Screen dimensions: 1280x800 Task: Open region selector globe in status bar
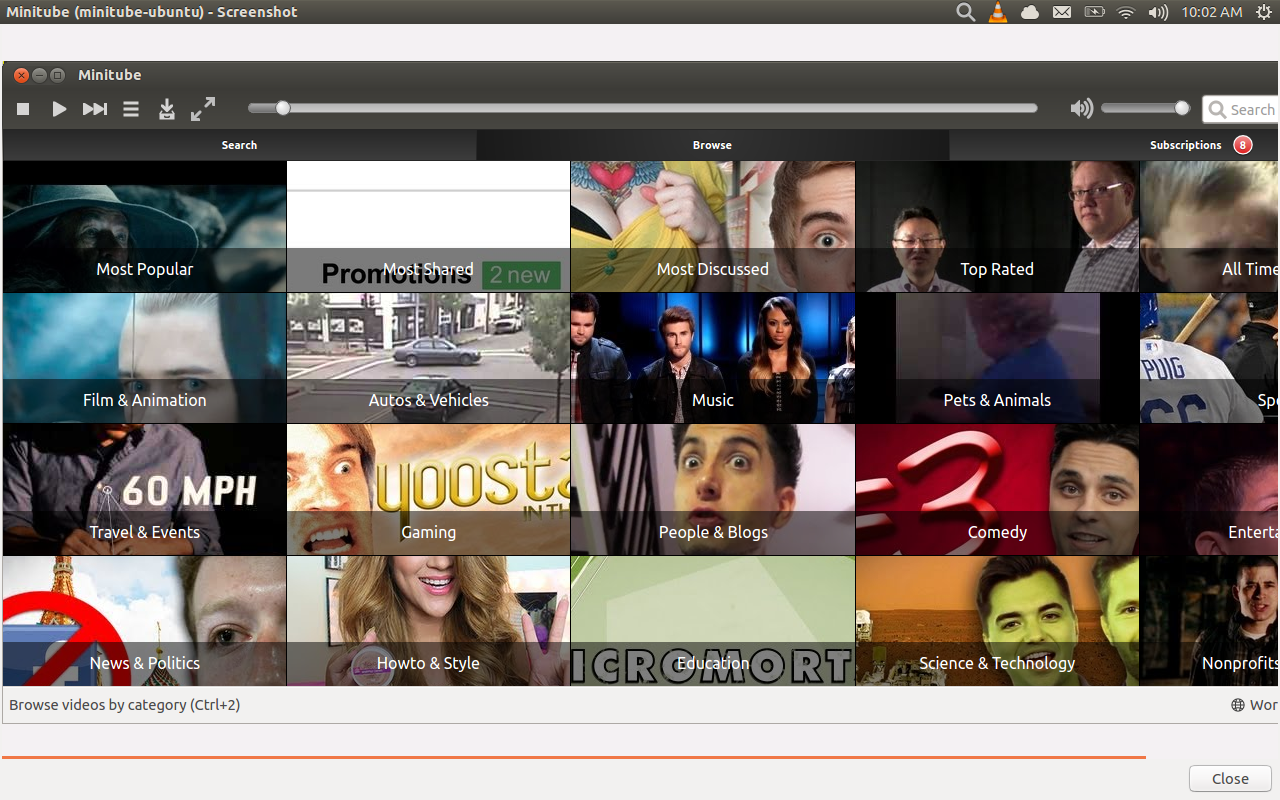pyautogui.click(x=1238, y=705)
